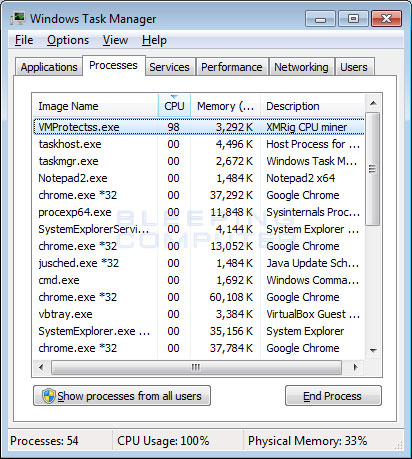
Task: Open the Help menu
Action: pyautogui.click(x=154, y=40)
